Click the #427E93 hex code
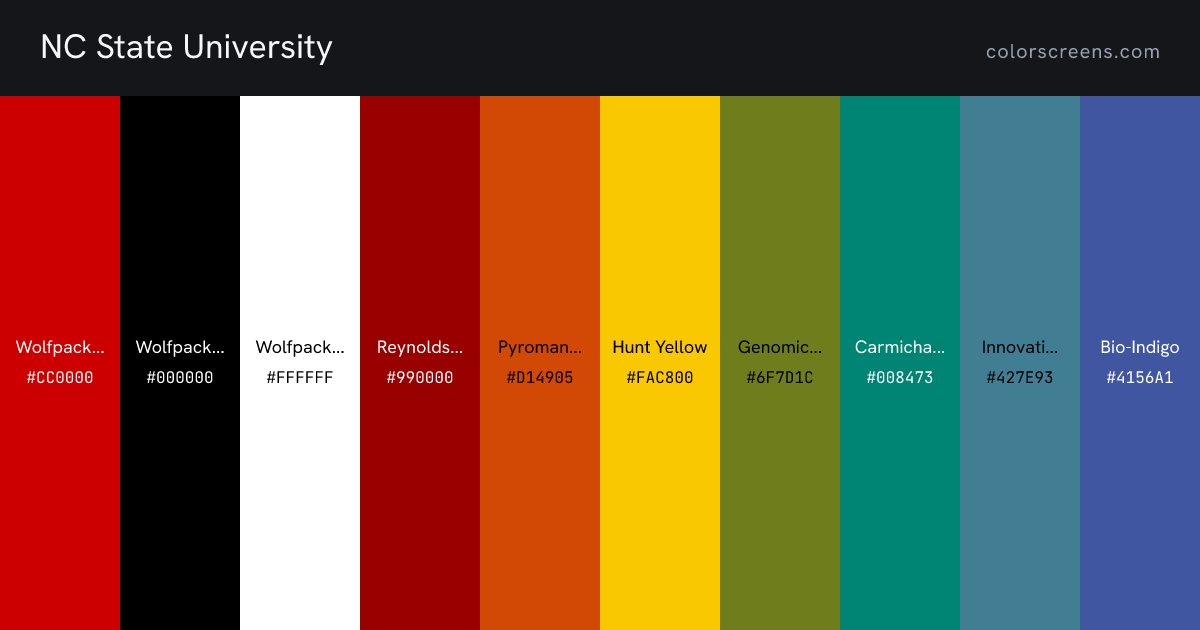Image resolution: width=1200 pixels, height=630 pixels. 1020,378
